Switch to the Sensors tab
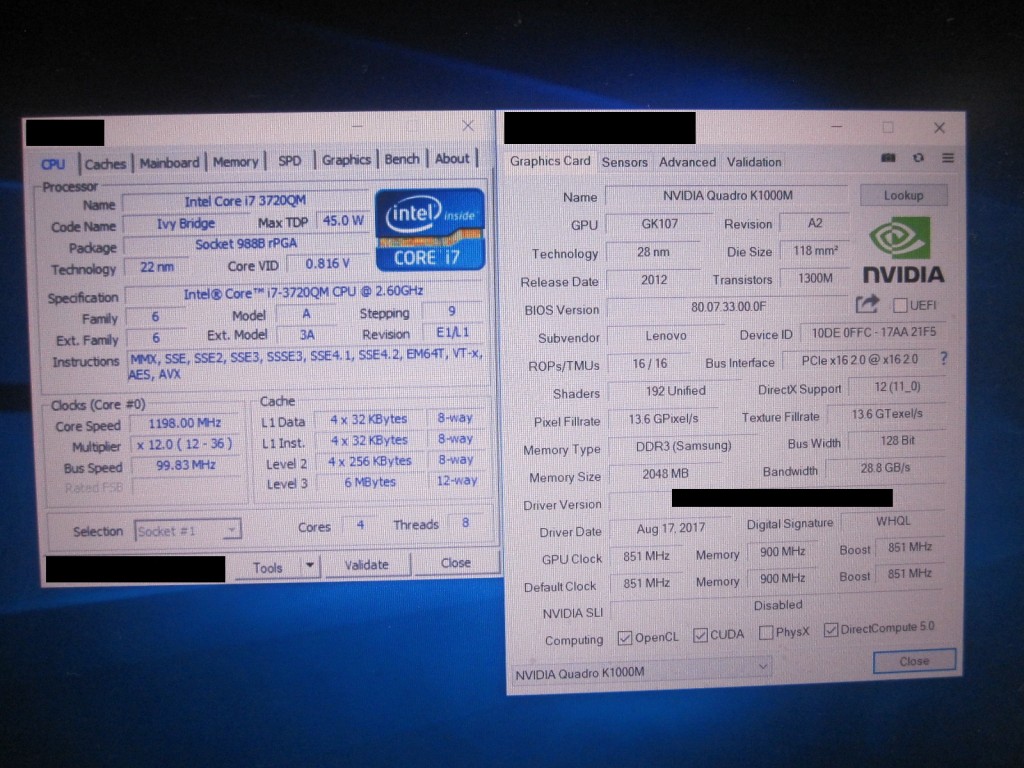 tap(624, 162)
